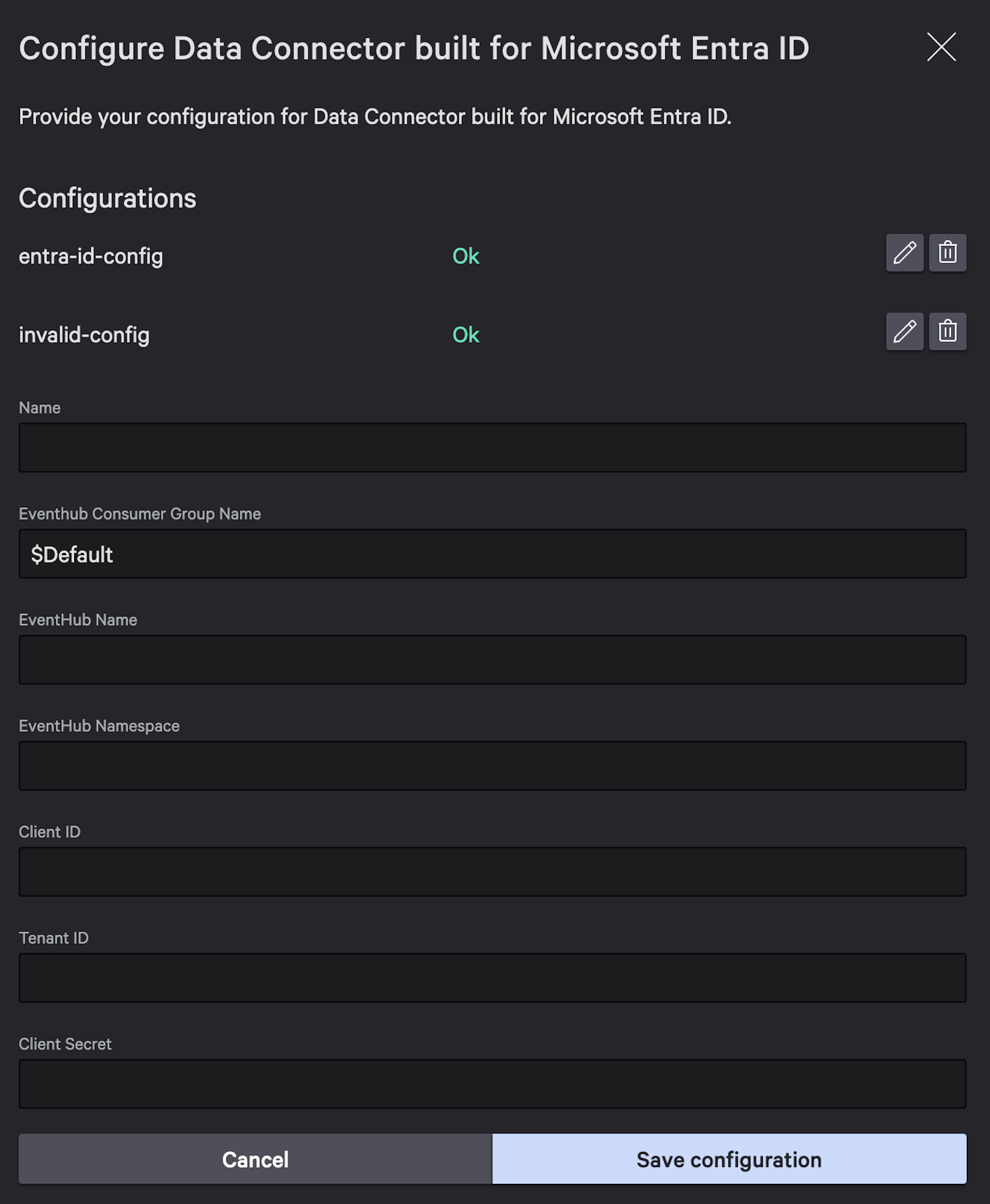Open the pencil editor for entra-id-config
Screen dimensions: 990x1204
pos(904,253)
